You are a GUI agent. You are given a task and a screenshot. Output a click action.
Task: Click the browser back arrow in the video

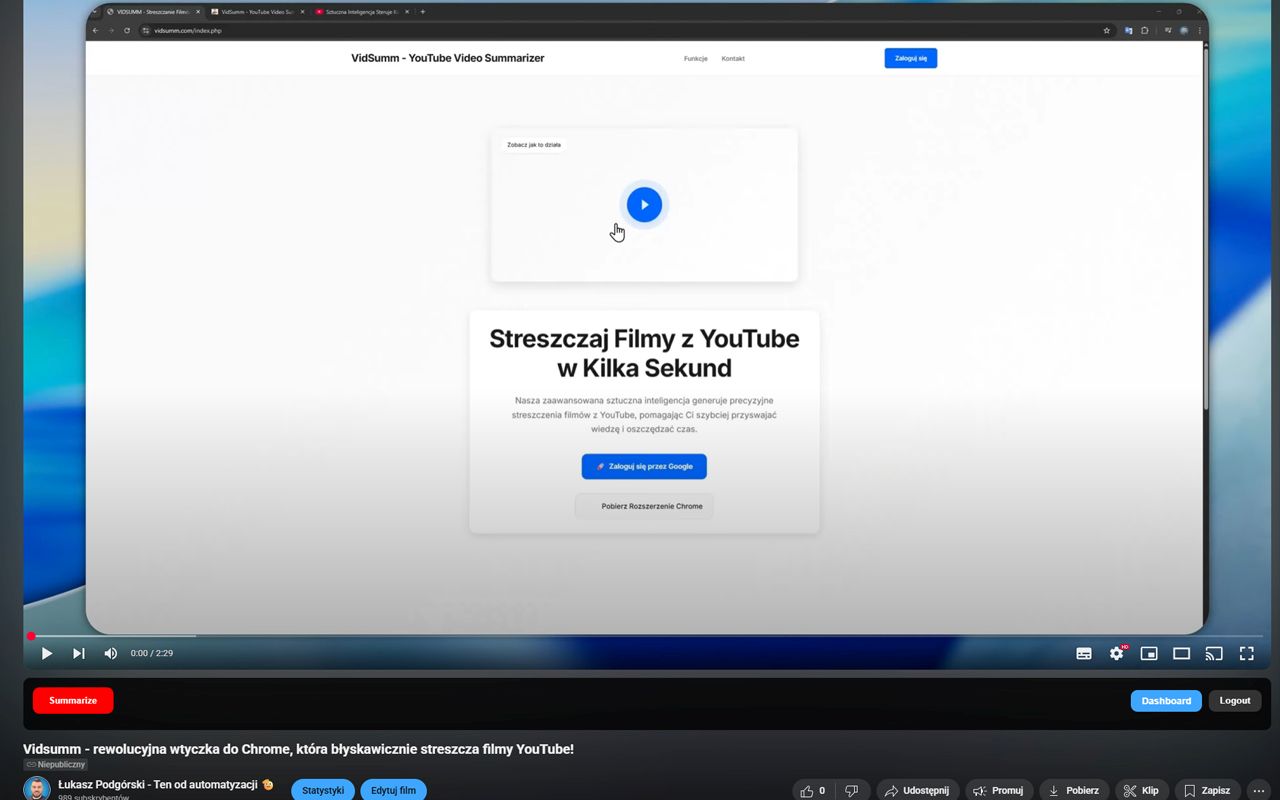pos(96,30)
